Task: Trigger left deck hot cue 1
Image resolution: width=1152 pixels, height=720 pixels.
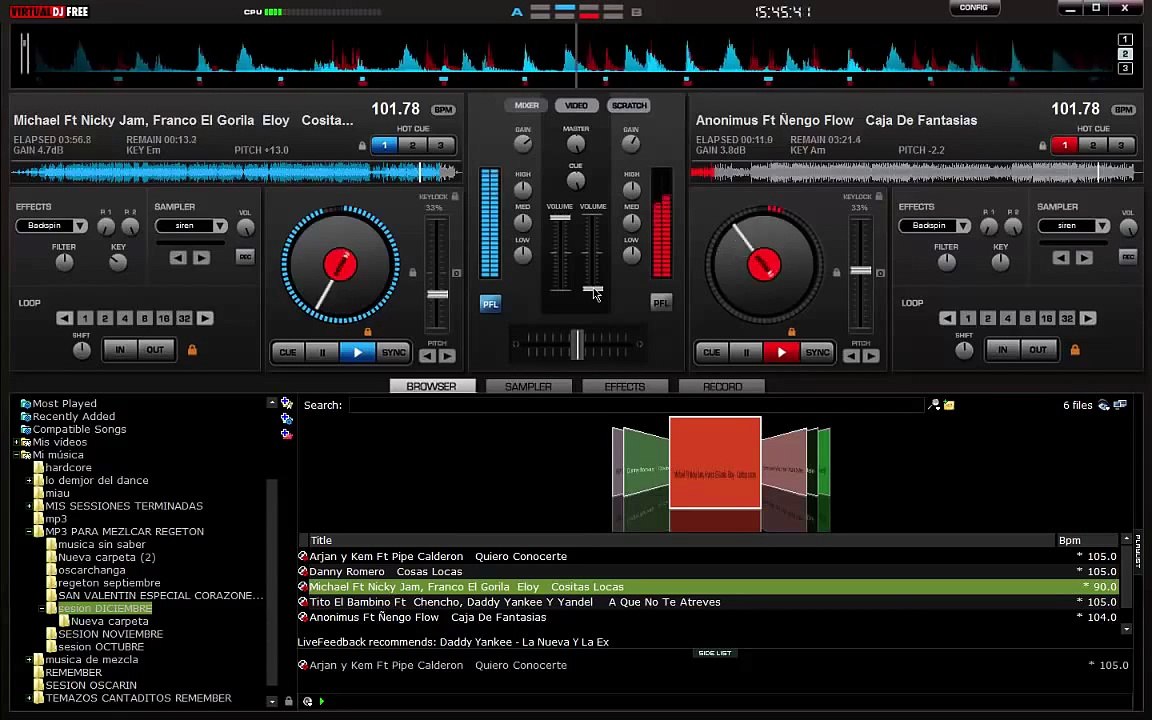Action: pos(384,145)
